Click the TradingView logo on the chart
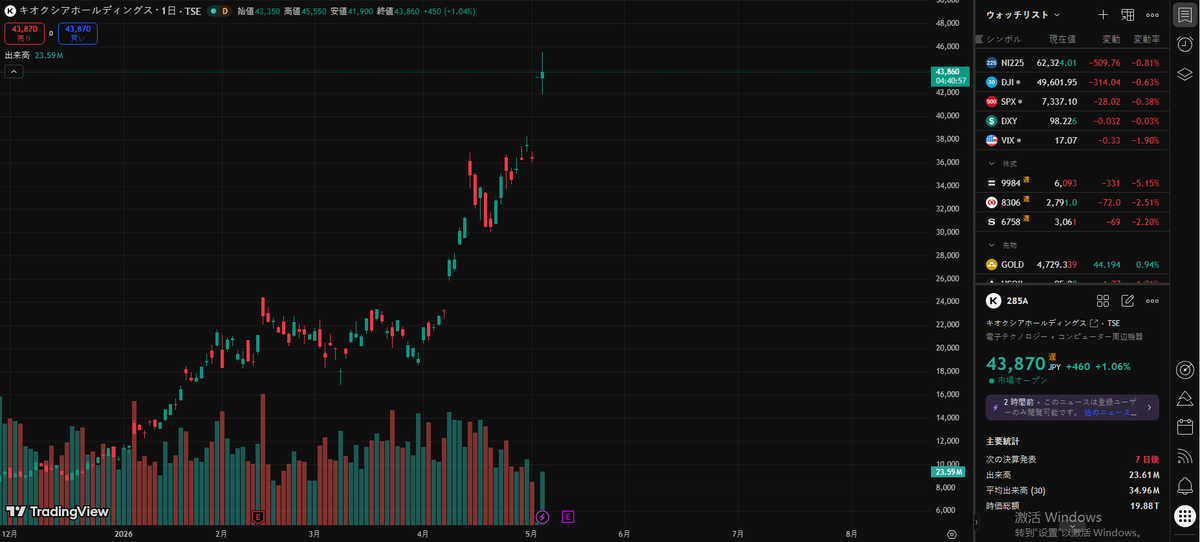Screen dimensions: 1200x542 [x=57, y=511]
